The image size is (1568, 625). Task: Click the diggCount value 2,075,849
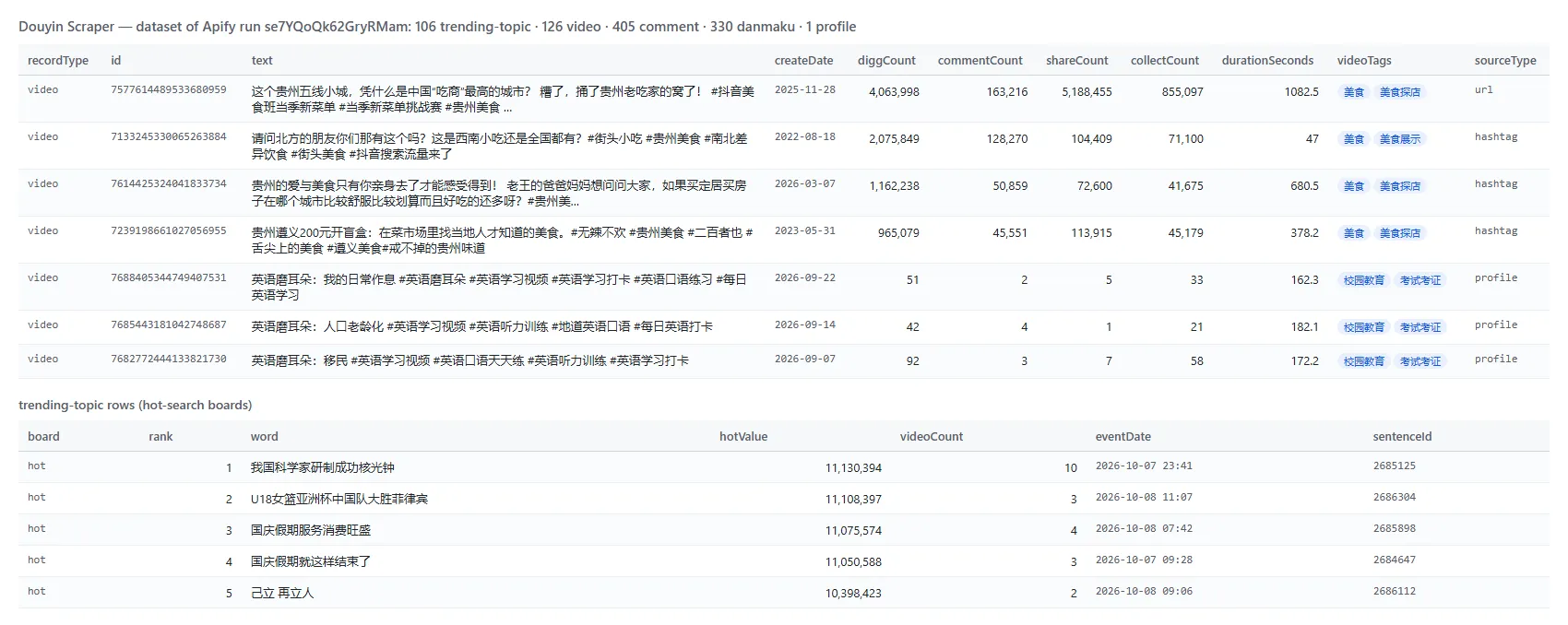point(894,139)
